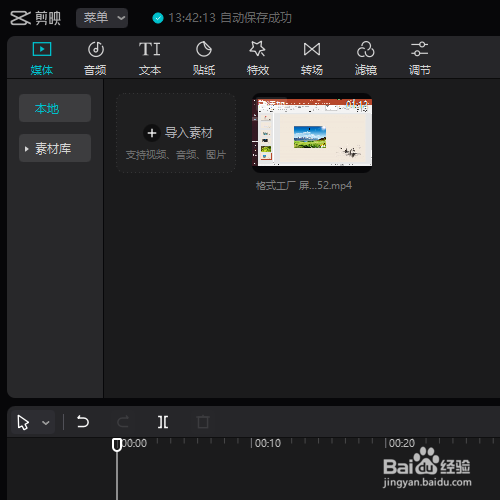Open the 特效 effects tab
500x500 pixels.
pos(258,58)
